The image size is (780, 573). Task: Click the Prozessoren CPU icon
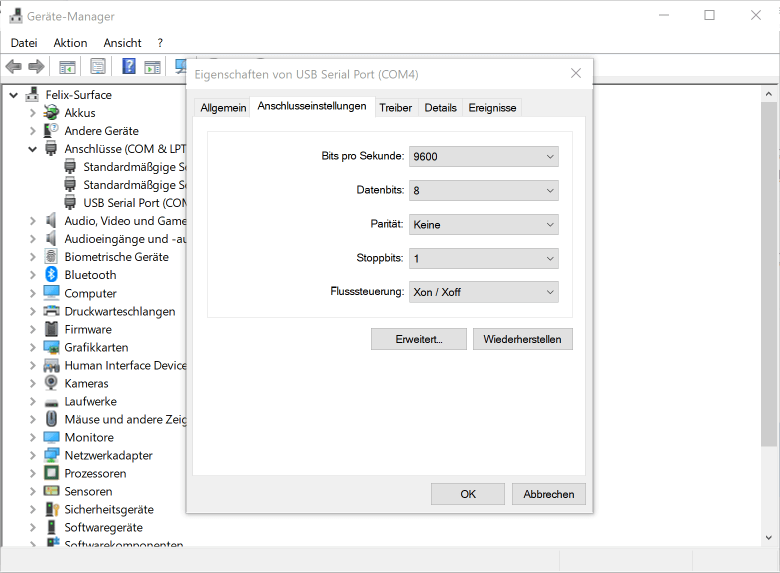point(51,473)
